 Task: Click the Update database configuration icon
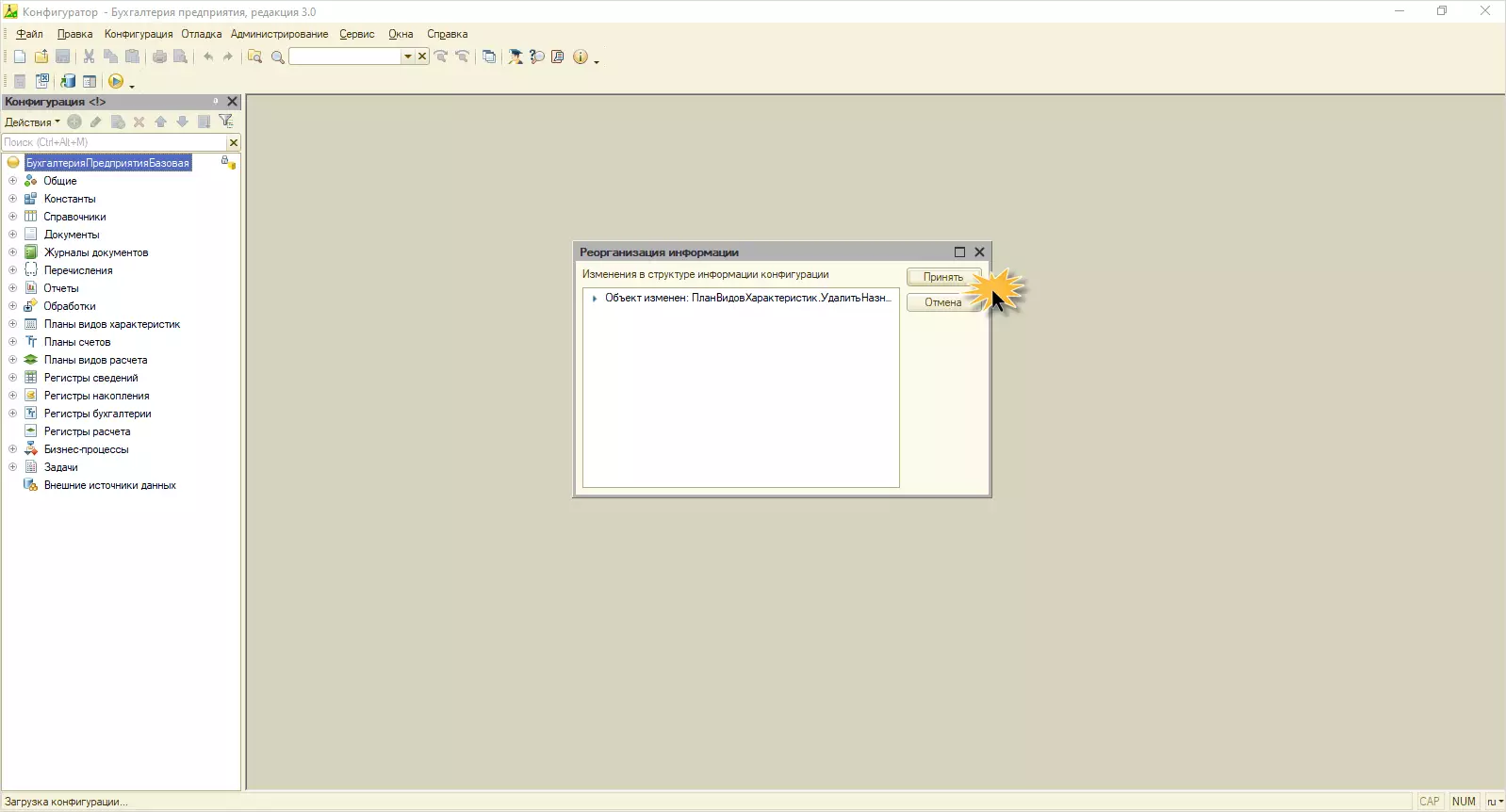coord(68,81)
